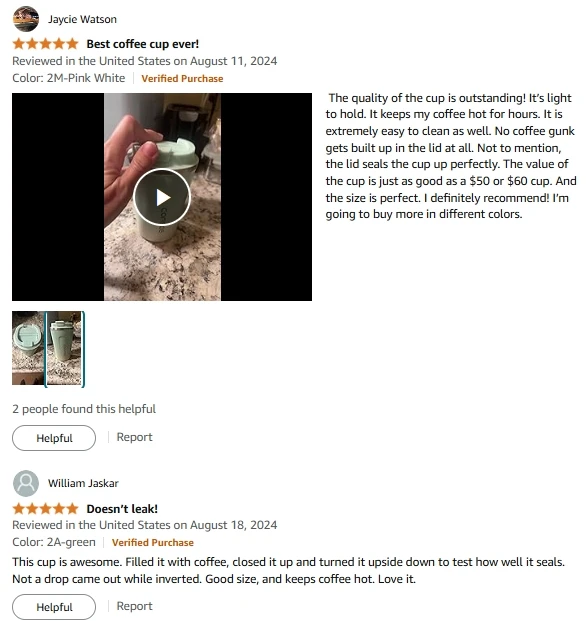Click the Color: 2M-Pink White variant text
The image size is (586, 621).
coord(68,78)
